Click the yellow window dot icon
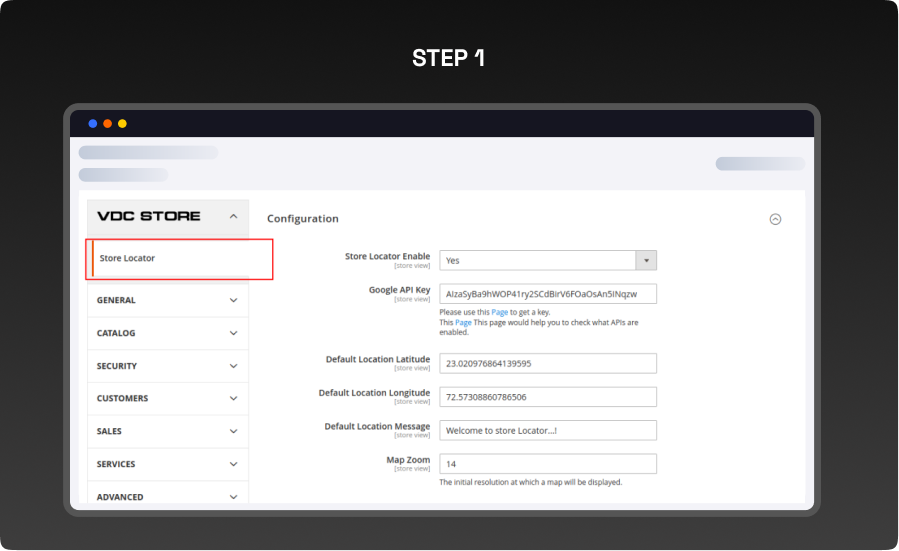Screen dimensions: 899x551 122,124
